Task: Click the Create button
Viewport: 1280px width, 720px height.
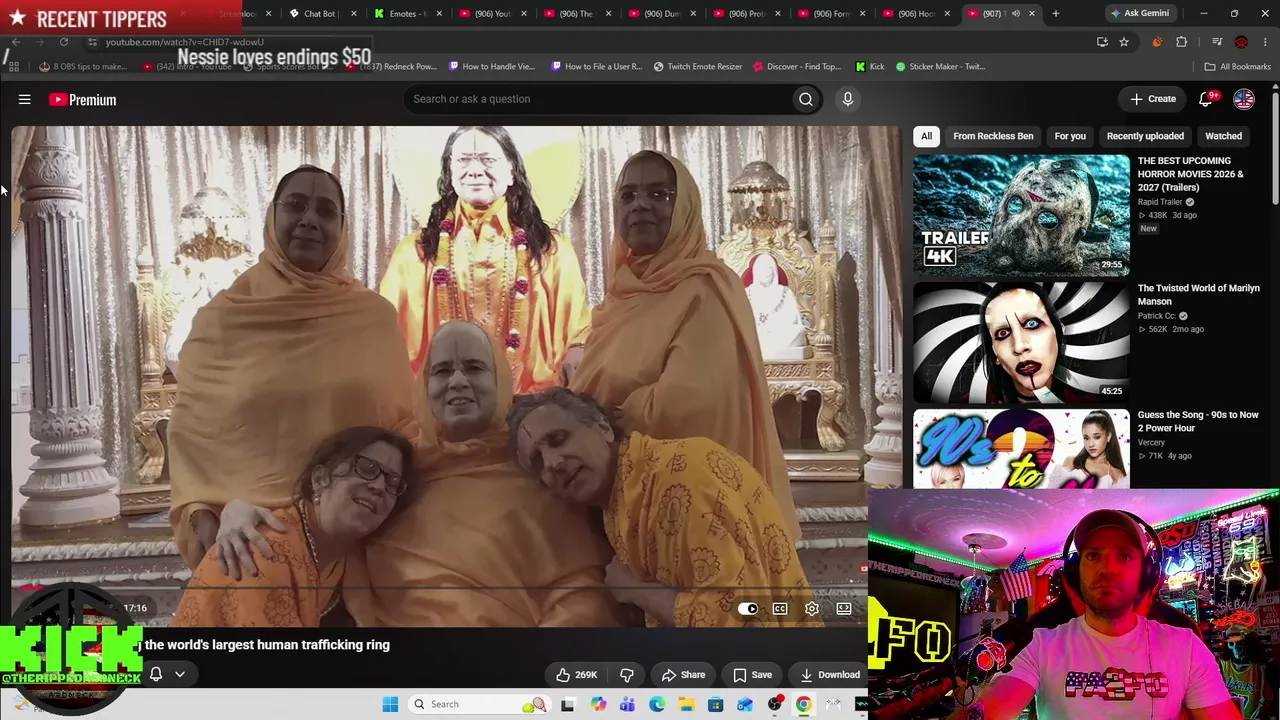Action: pos(1153,99)
